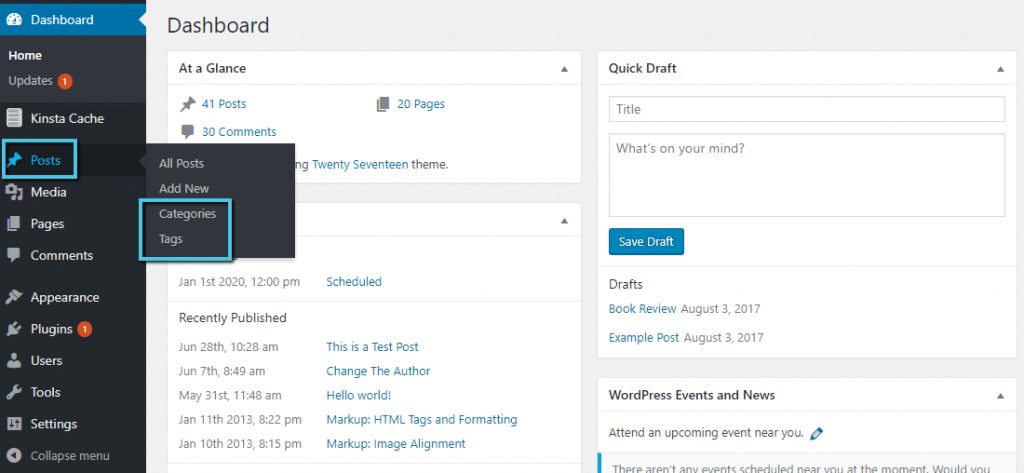Click the Pages icon in sidebar
Screen dimensions: 1024x473
(x=14, y=224)
